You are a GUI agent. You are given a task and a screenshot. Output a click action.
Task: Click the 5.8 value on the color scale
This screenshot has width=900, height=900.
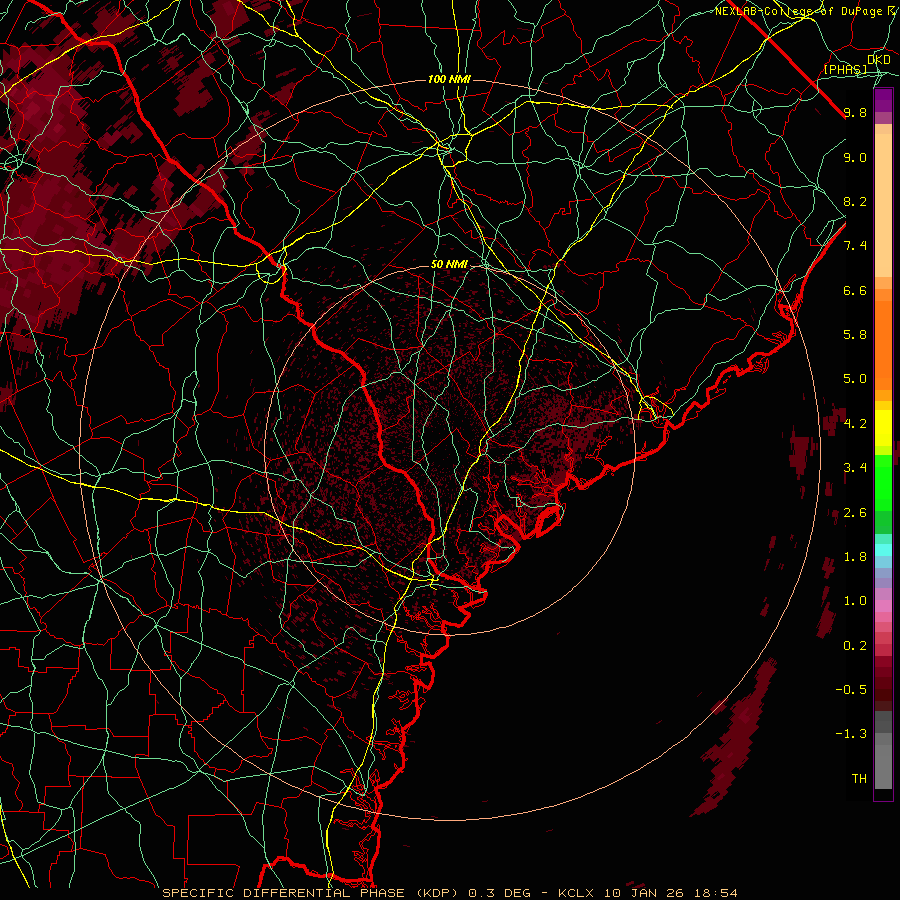[855, 335]
